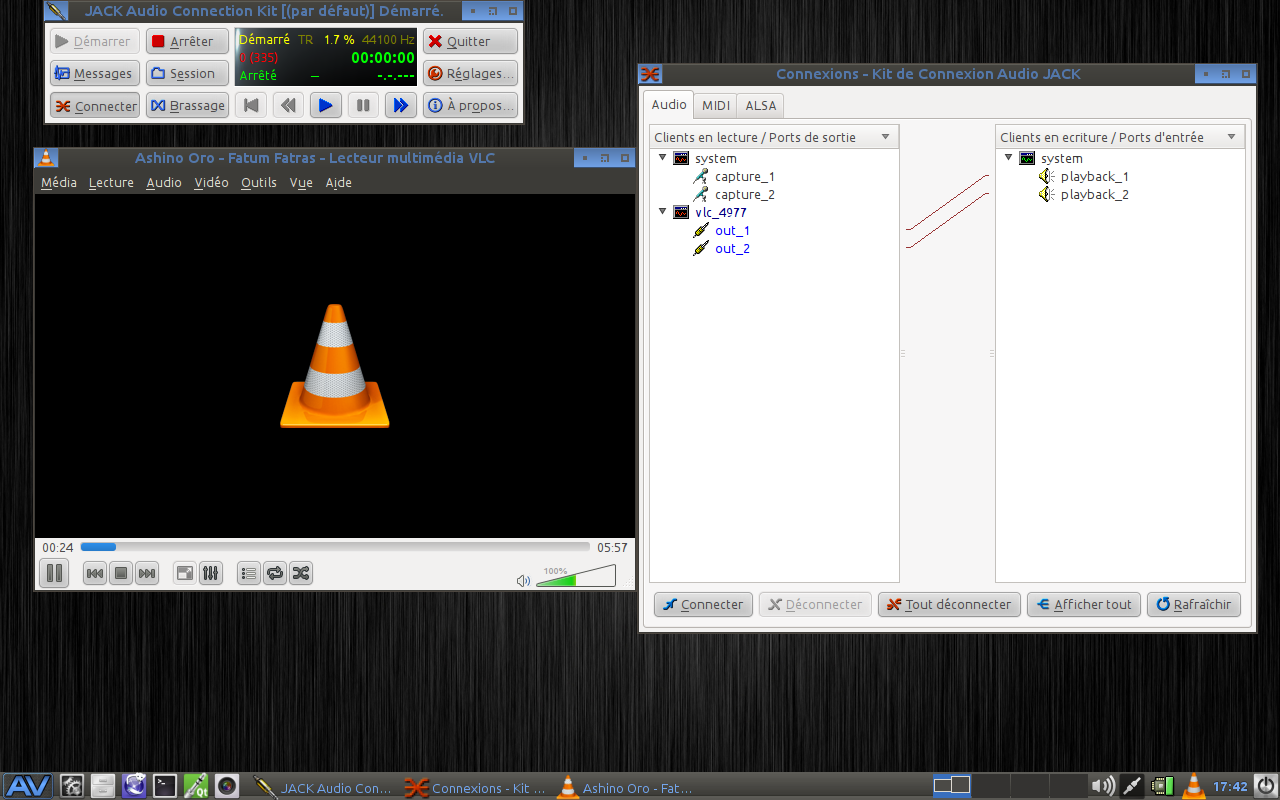
Task: Select capture_2 output port
Action: pyautogui.click(x=744, y=194)
